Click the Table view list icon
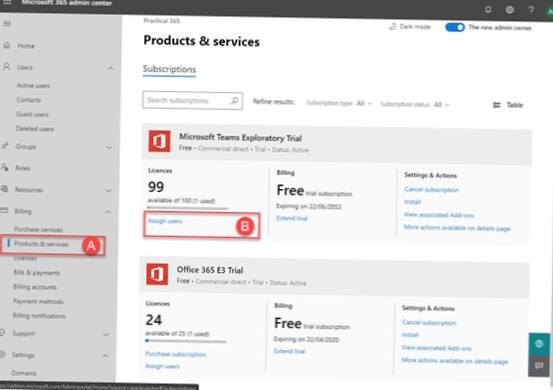Screen dimensions: 553x390 (497, 105)
